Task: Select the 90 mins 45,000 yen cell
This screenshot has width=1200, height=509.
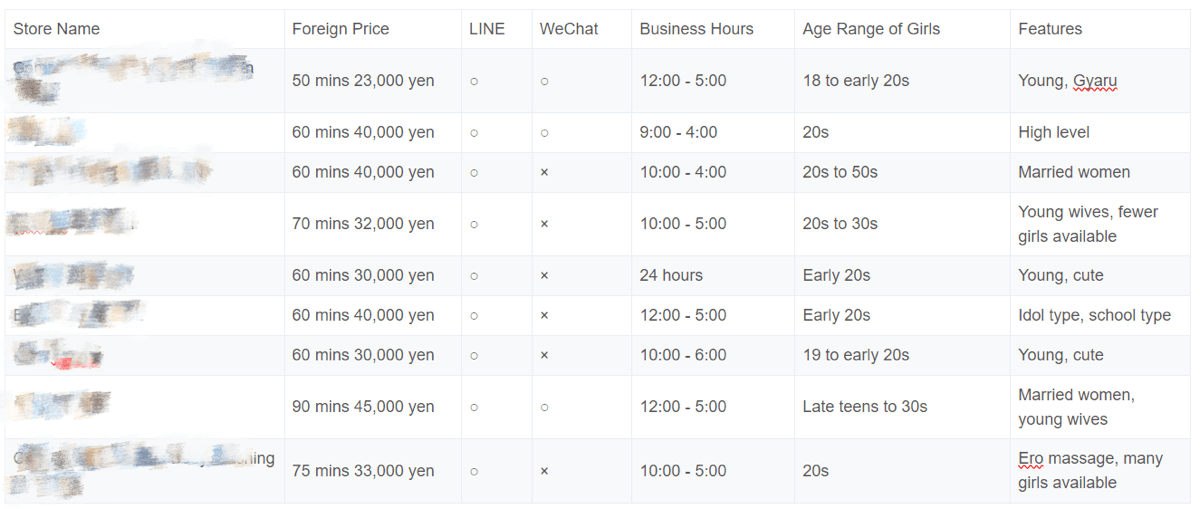Action: tap(363, 407)
